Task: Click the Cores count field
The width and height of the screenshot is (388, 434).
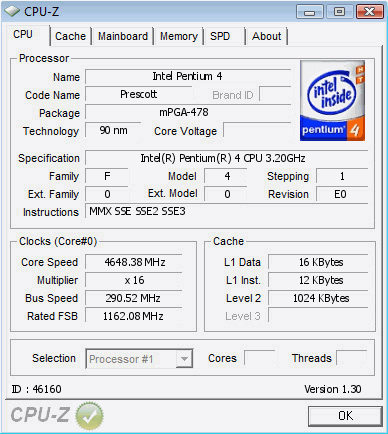Action: (x=260, y=358)
